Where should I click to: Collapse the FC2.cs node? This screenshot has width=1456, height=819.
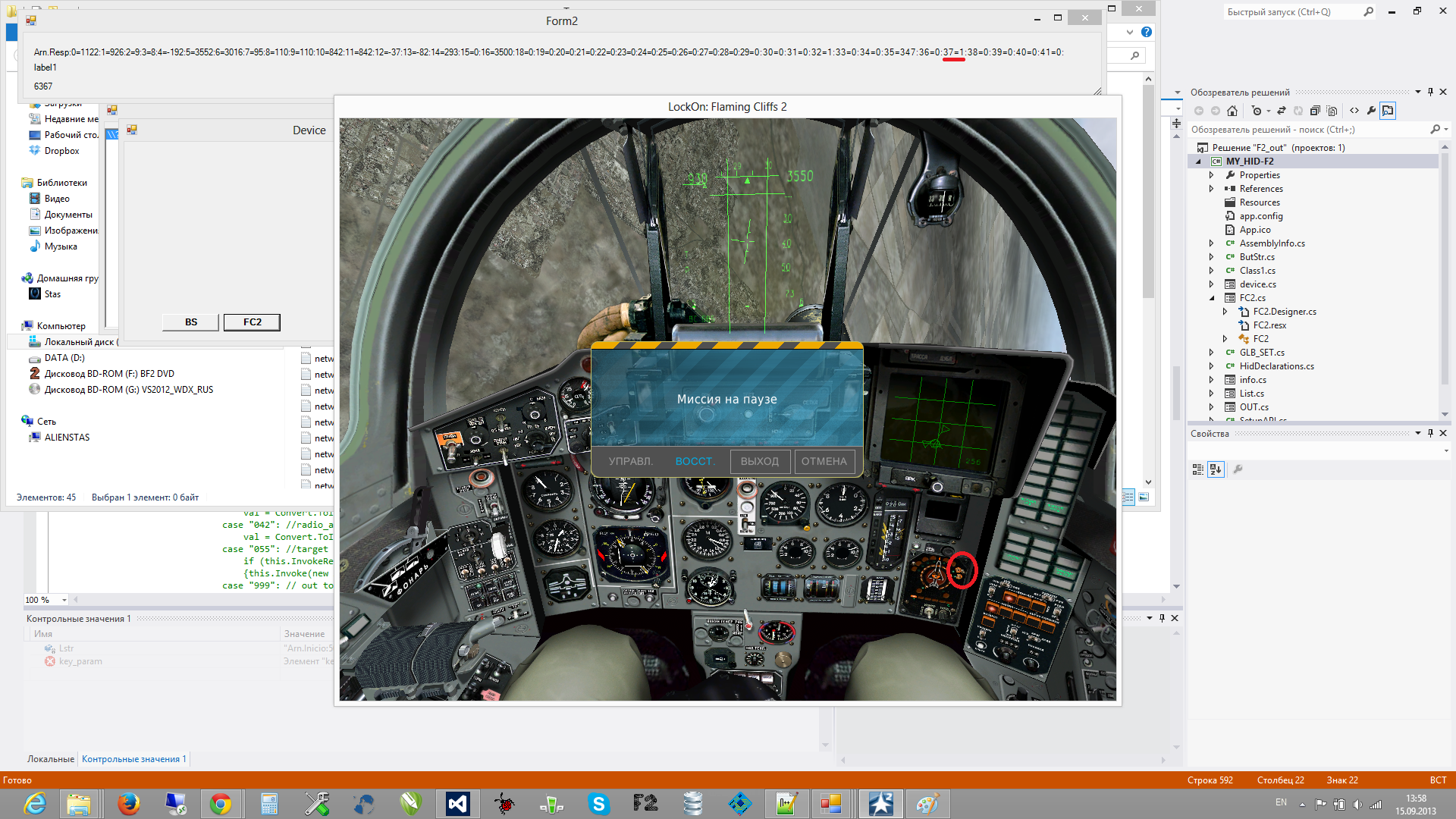1211,298
